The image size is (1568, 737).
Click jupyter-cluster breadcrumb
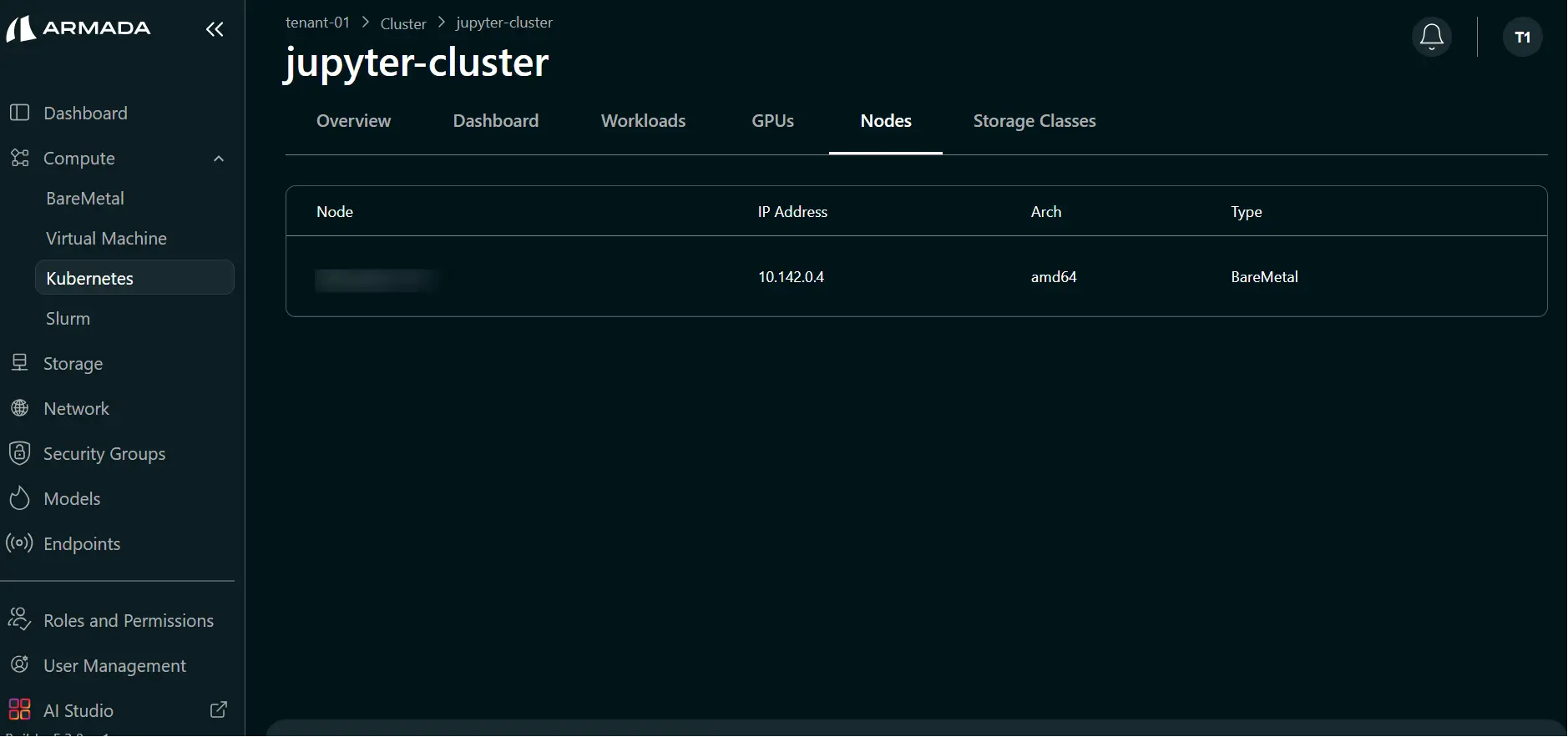504,23
